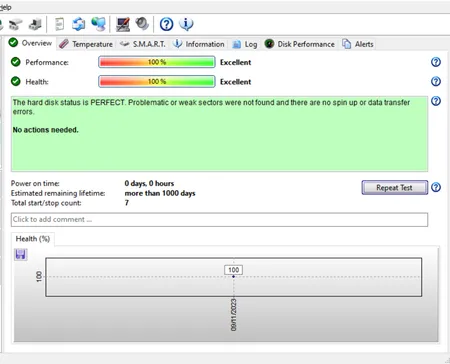Click the printer-like device toolbar icon
This screenshot has width=450, height=364.
(35, 24)
